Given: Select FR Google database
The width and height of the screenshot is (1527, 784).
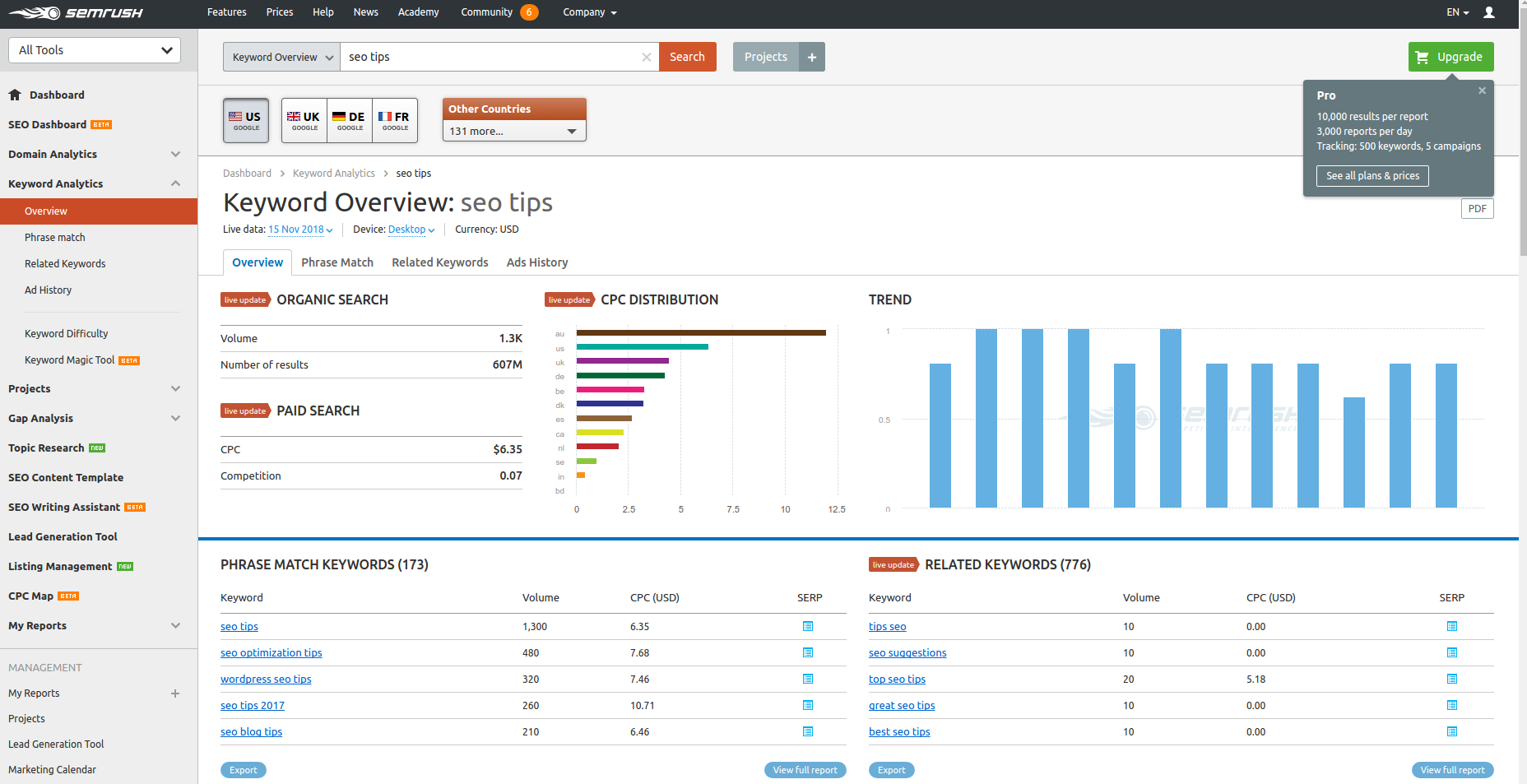Looking at the screenshot, I should pos(395,120).
